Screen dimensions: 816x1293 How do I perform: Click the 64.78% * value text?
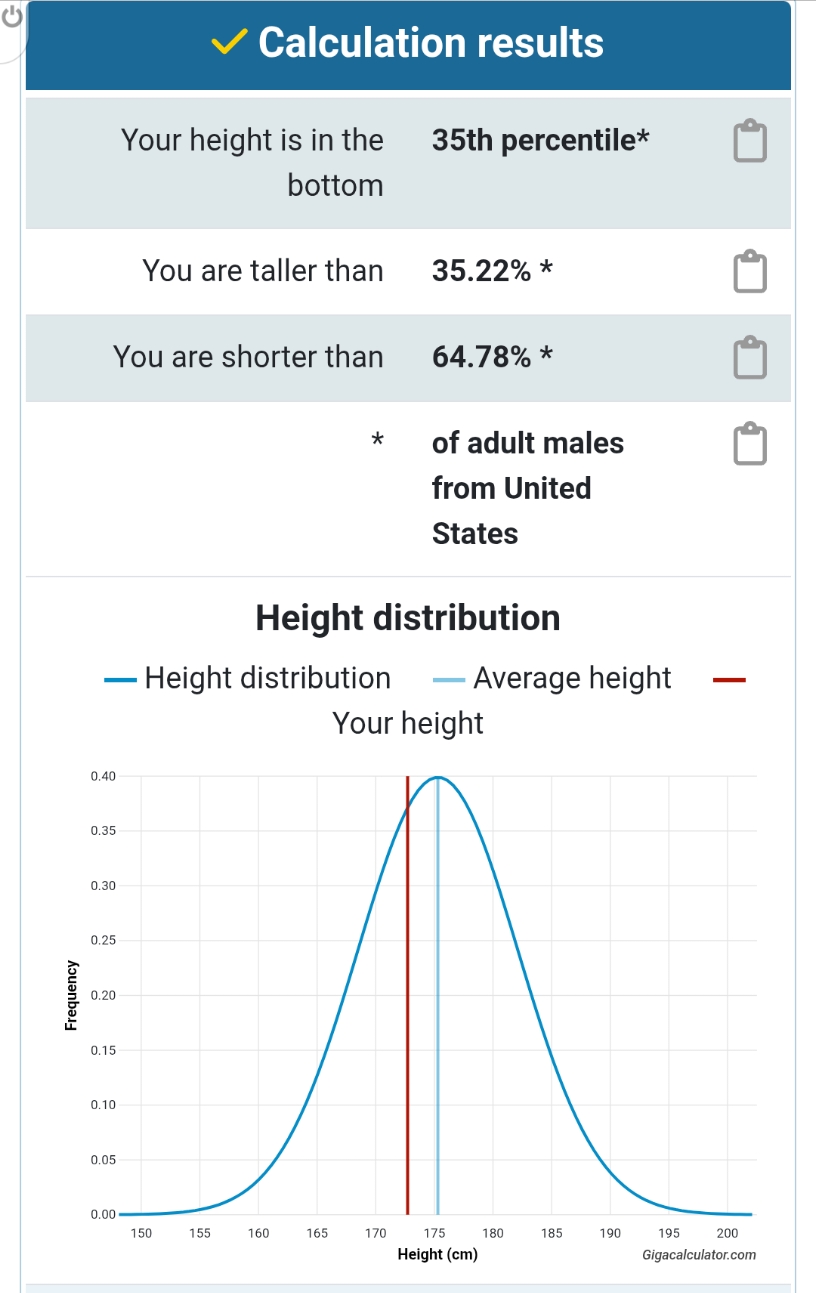(492, 357)
